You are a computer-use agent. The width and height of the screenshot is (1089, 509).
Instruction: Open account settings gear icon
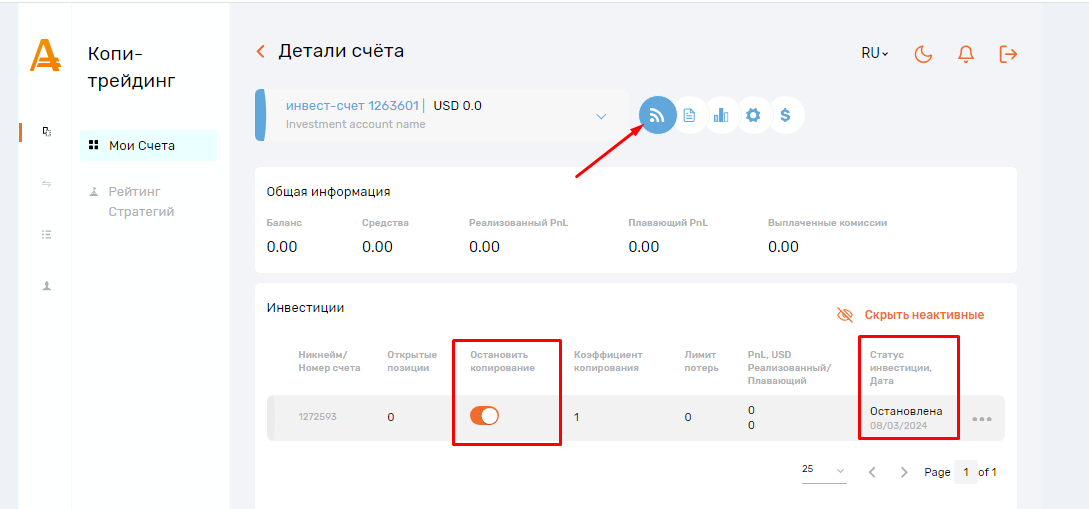click(753, 115)
